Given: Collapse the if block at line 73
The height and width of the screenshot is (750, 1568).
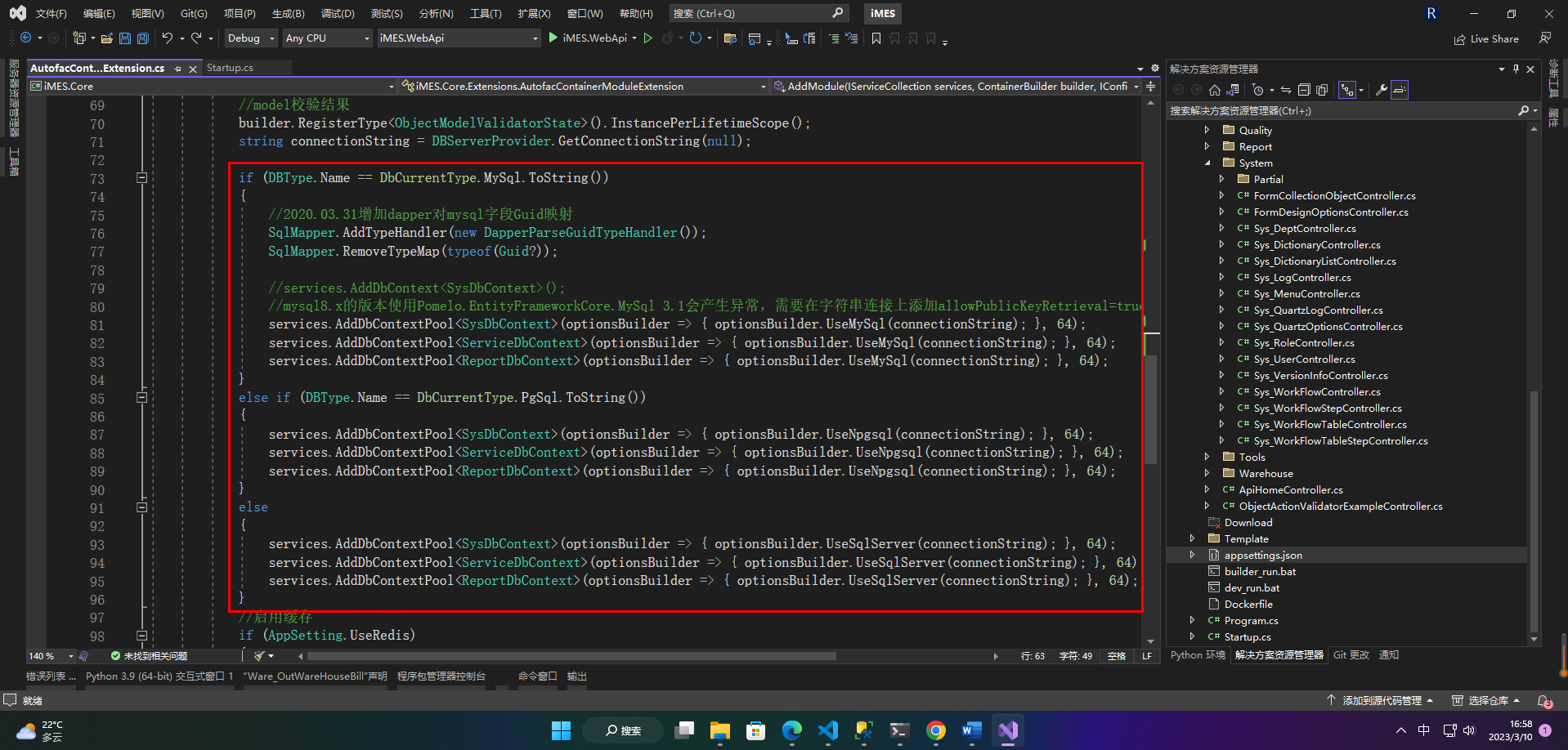Looking at the screenshot, I should 141,177.
